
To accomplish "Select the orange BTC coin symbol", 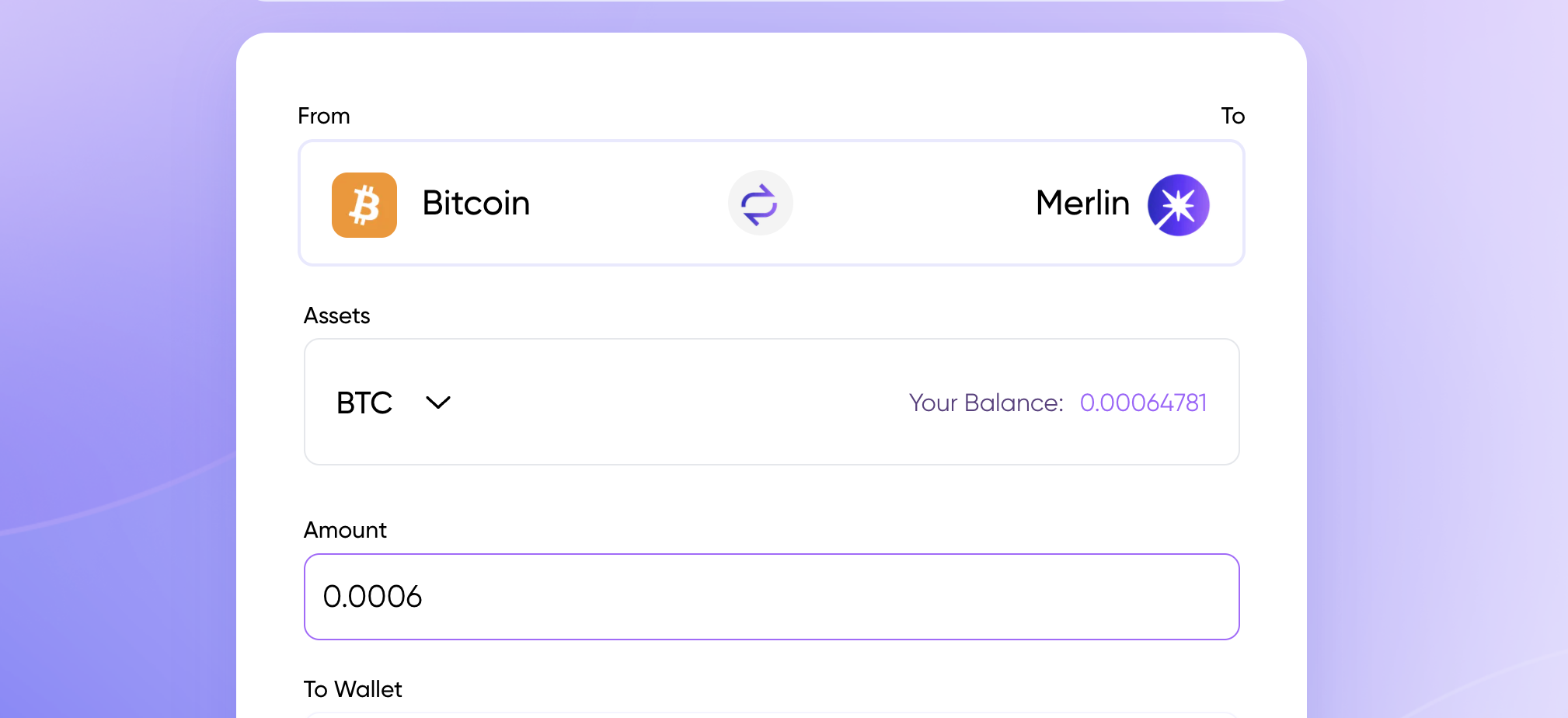I will pyautogui.click(x=364, y=204).
